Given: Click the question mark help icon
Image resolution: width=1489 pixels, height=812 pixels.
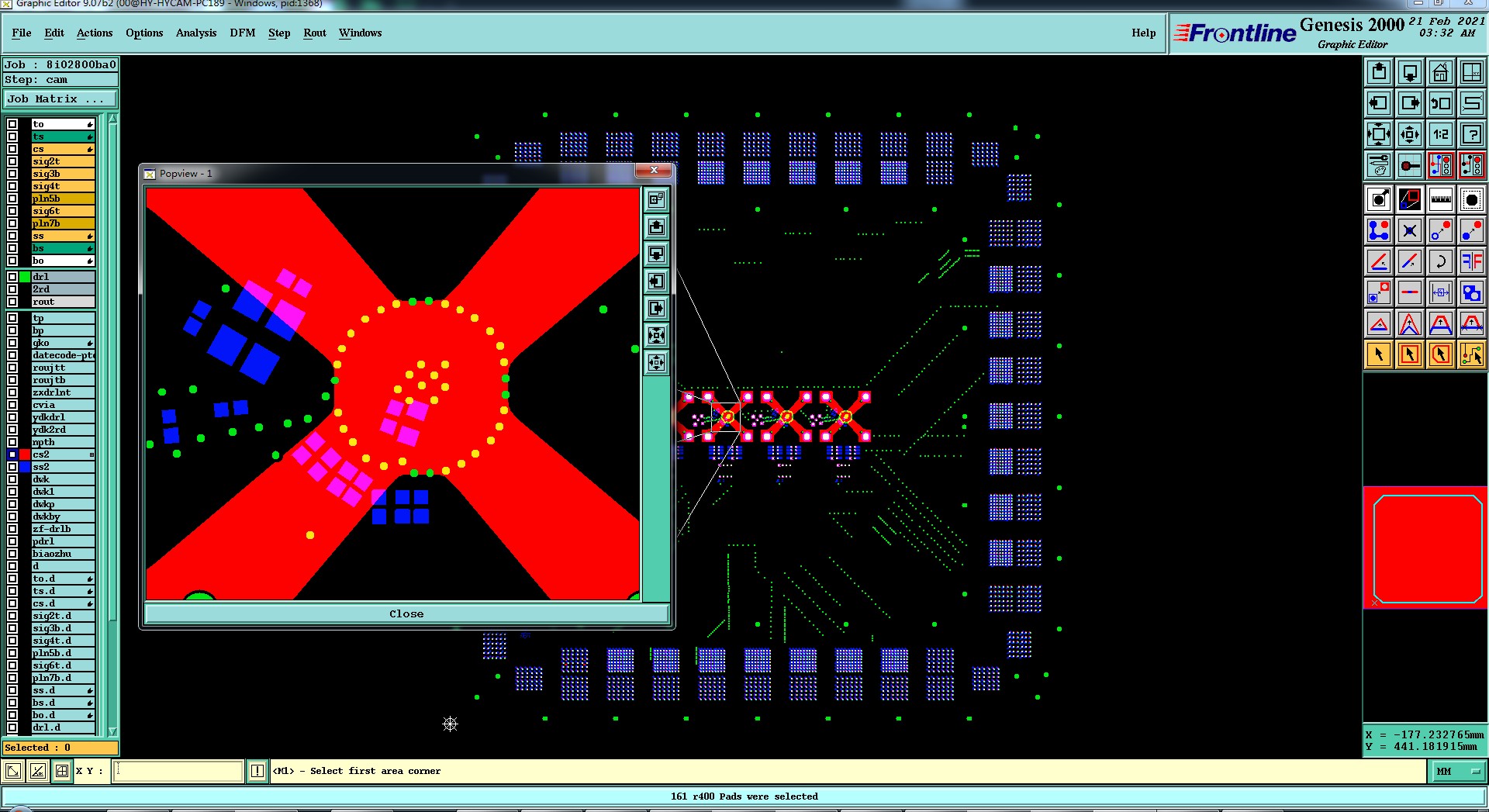Looking at the screenshot, I should [1472, 134].
